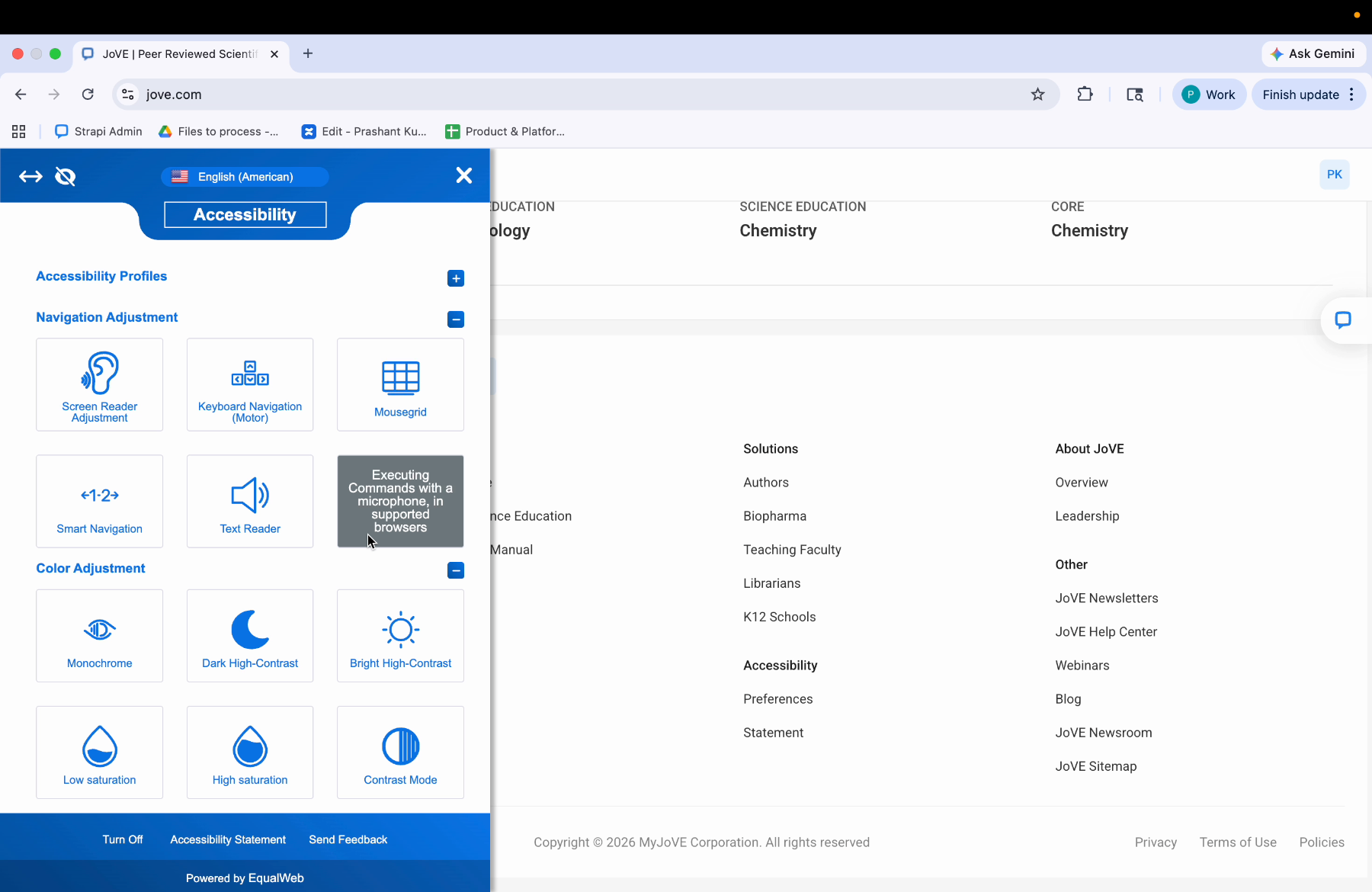Open Strapi Admin bookmark
This screenshot has height=892, width=1372.
click(x=99, y=132)
